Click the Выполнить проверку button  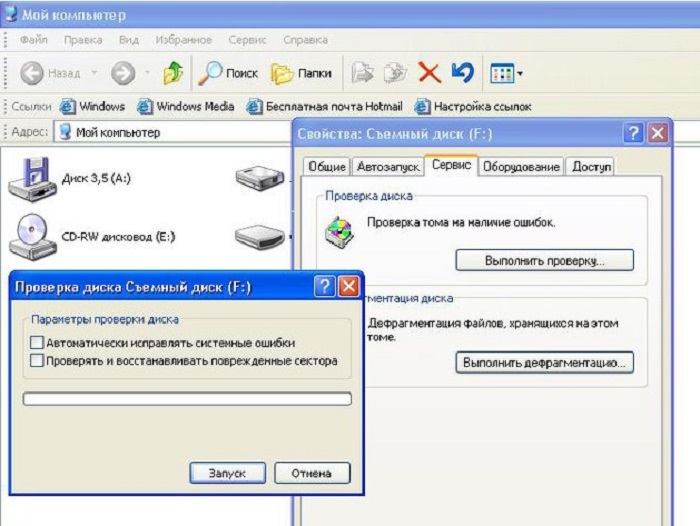544,260
